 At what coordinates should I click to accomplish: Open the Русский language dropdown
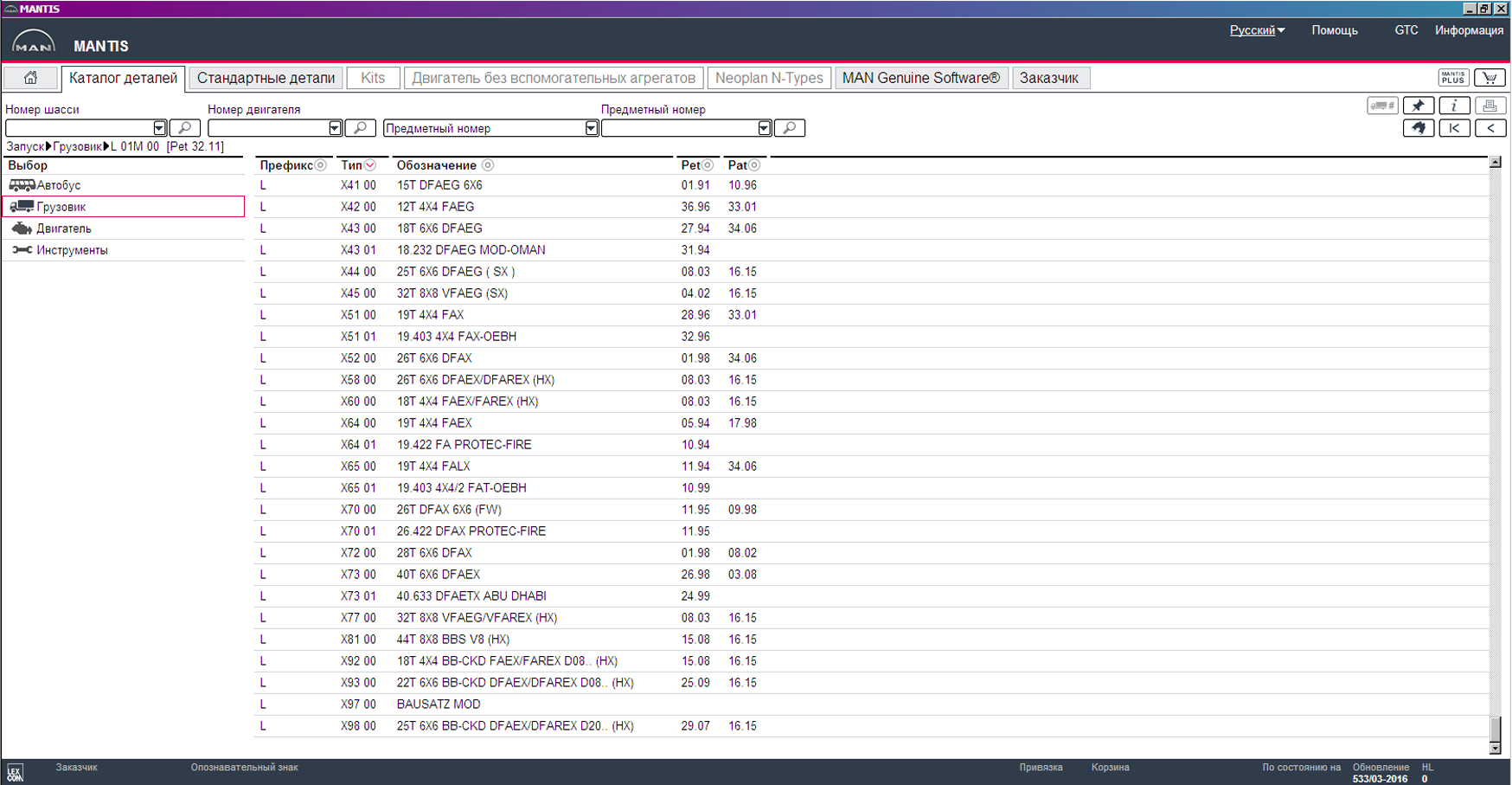pyautogui.click(x=1257, y=30)
